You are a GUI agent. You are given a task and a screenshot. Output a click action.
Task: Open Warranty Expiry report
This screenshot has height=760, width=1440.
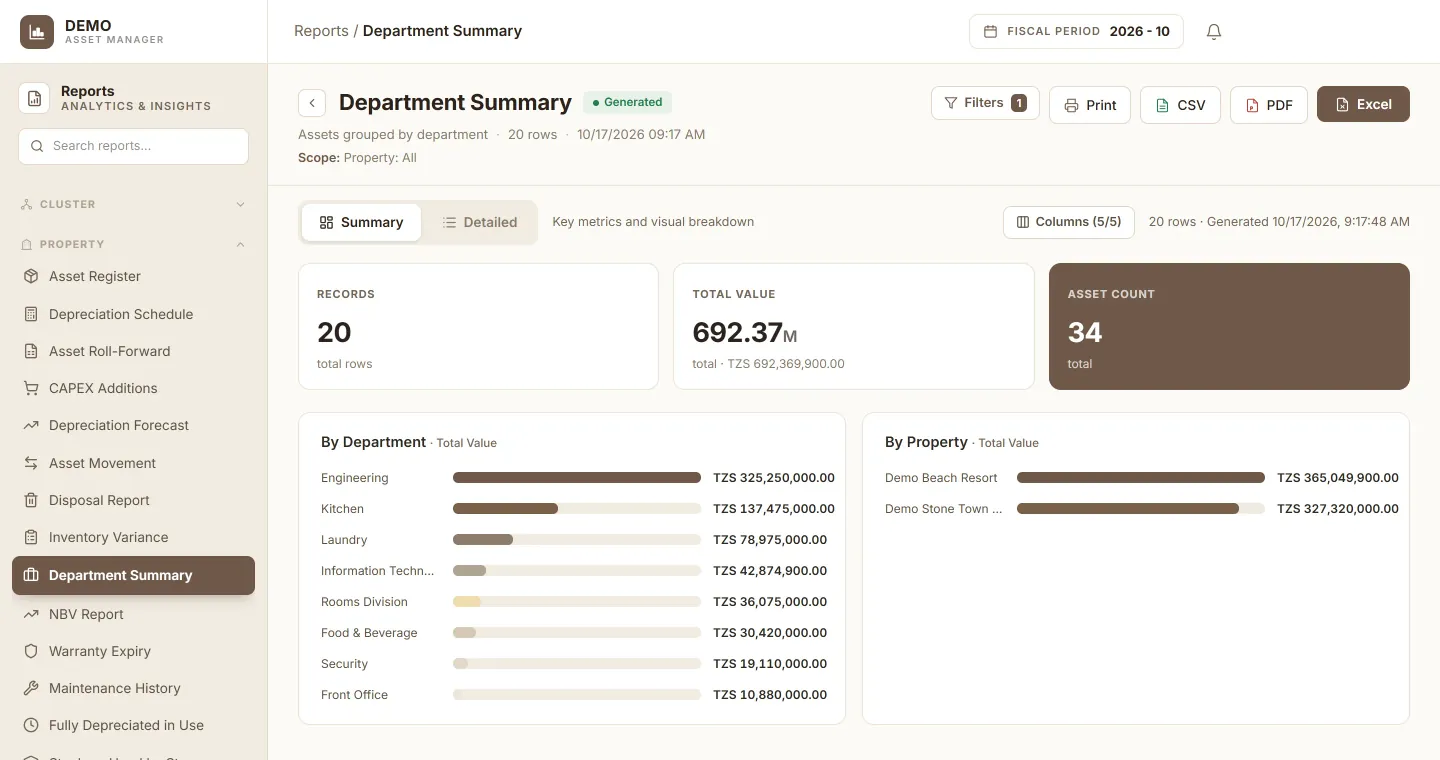(133, 651)
